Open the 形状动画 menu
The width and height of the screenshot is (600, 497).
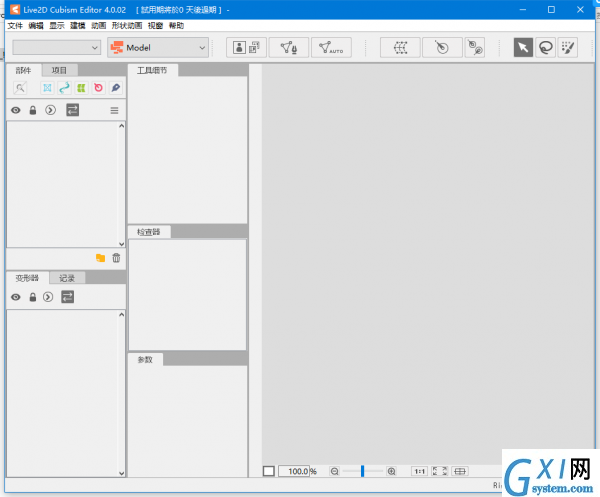pyautogui.click(x=127, y=26)
